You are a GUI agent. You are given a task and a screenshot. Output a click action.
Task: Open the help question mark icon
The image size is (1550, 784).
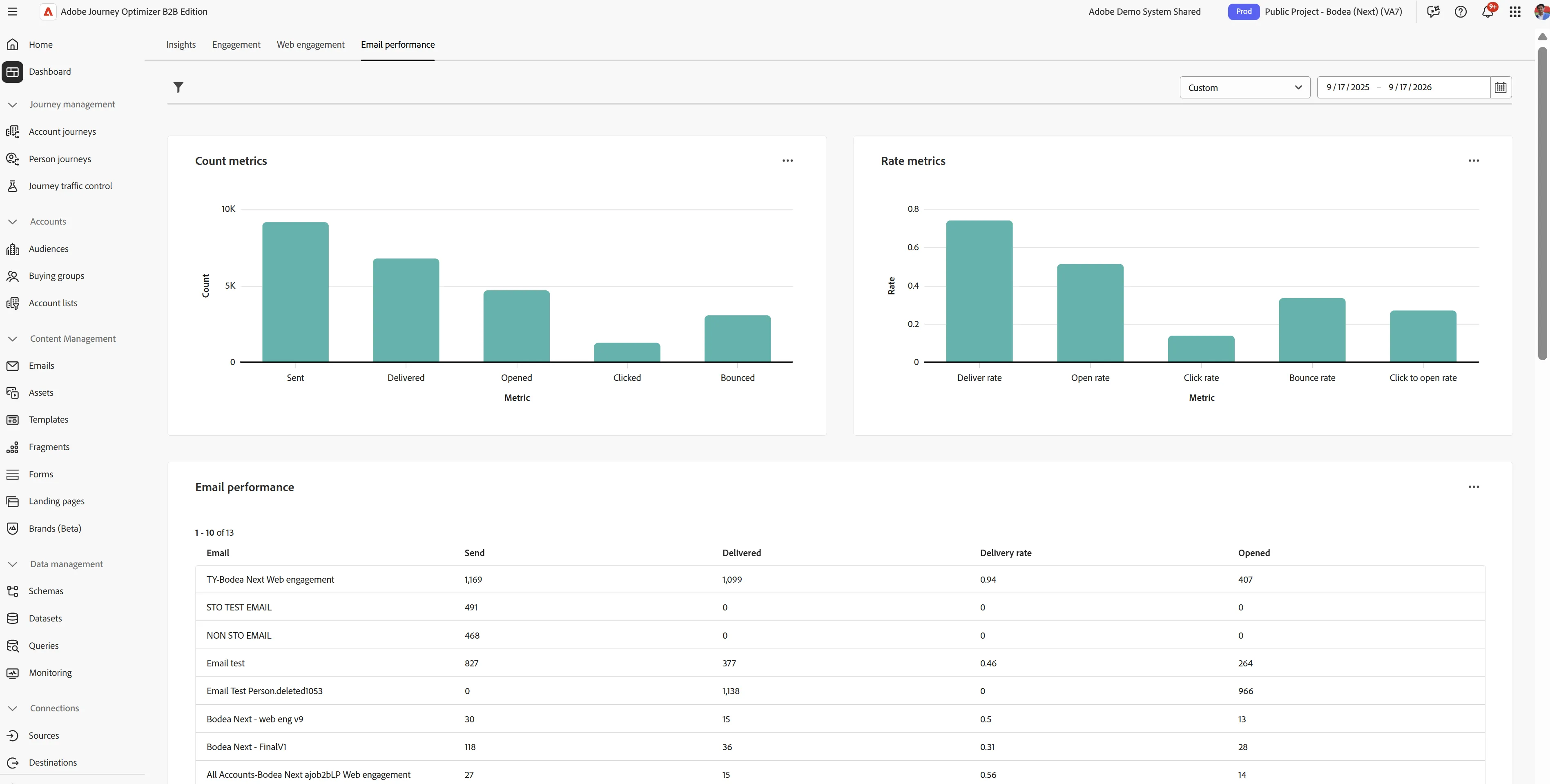[x=1460, y=11]
